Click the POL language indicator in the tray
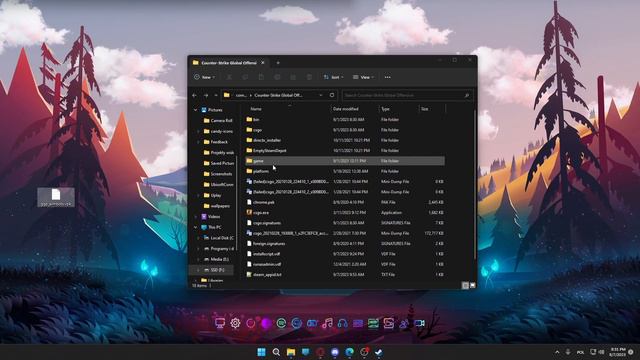The width and height of the screenshot is (640, 360). point(580,352)
